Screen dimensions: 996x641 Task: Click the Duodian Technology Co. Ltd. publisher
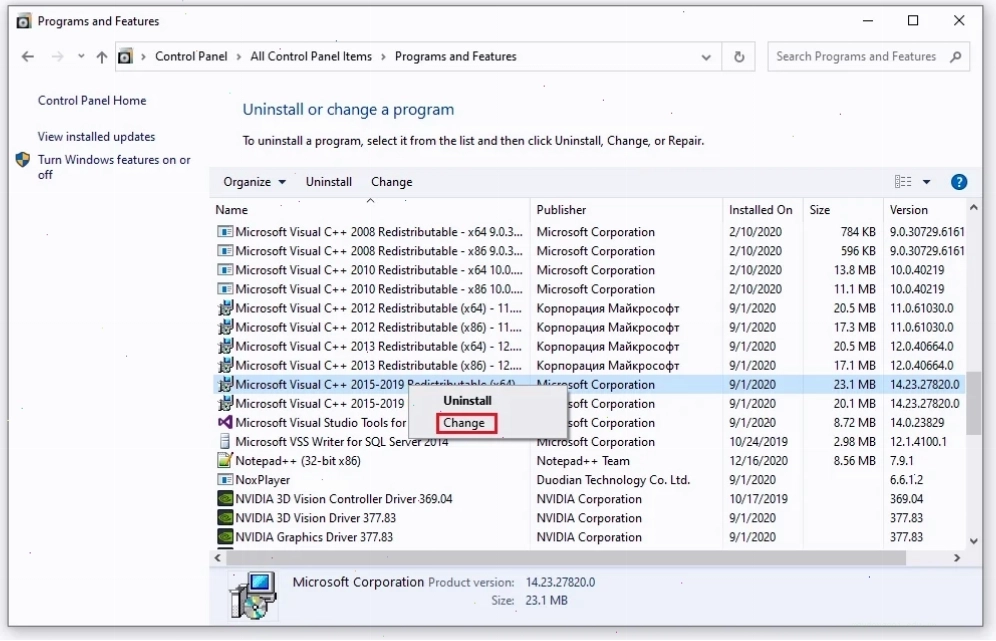pos(613,480)
